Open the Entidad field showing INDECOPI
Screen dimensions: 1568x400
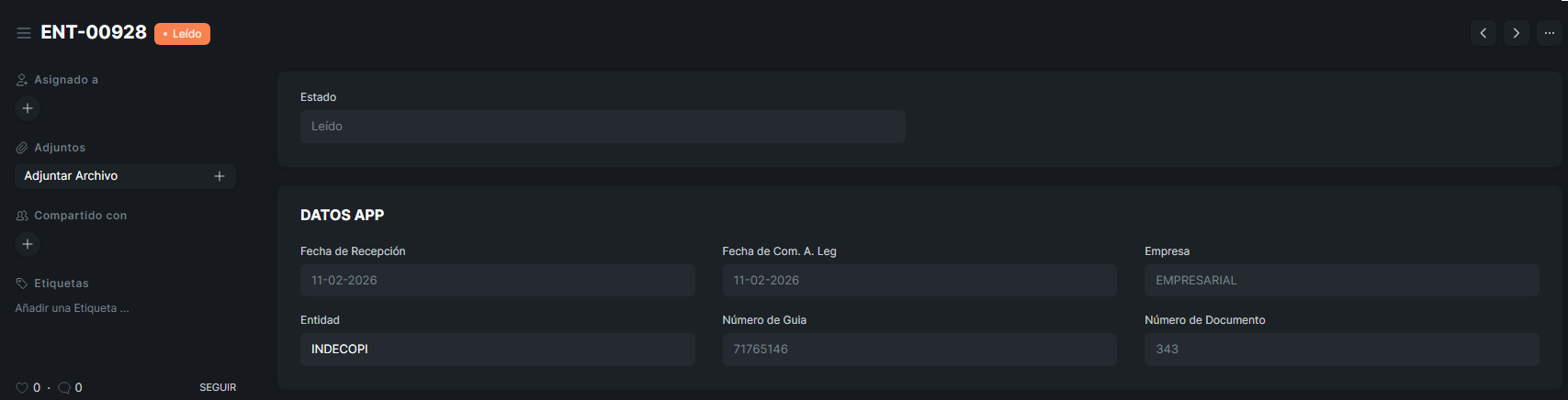(497, 350)
